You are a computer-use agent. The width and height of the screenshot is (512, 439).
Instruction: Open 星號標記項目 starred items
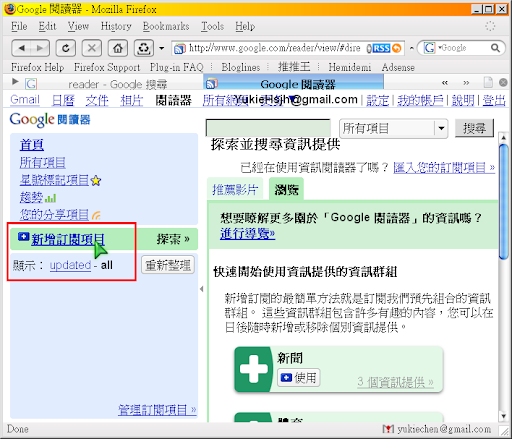[54, 180]
